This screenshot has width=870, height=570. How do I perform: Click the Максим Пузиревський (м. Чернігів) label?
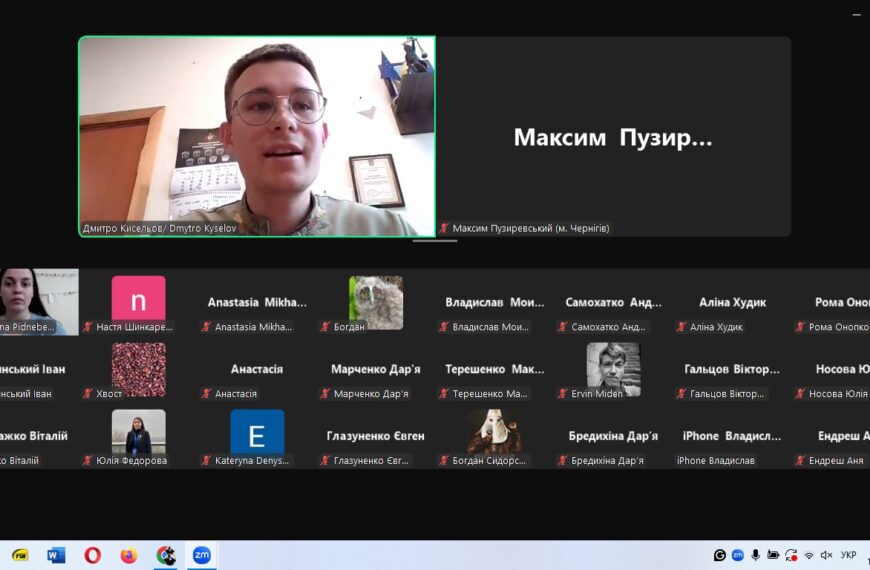click(530, 228)
